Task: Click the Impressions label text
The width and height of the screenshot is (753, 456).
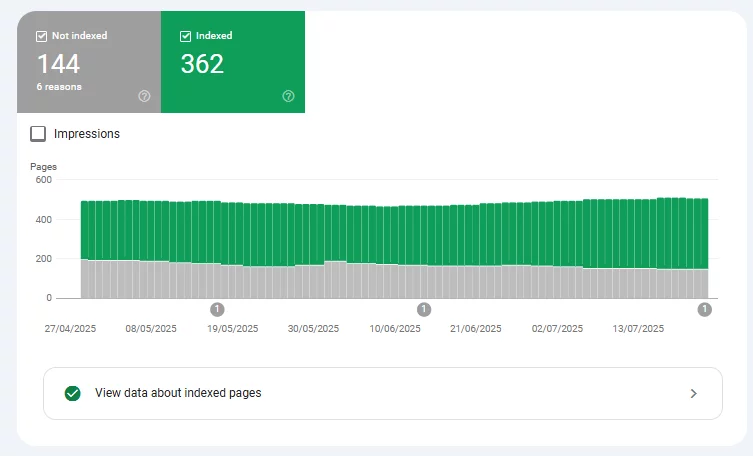Action: [87, 134]
